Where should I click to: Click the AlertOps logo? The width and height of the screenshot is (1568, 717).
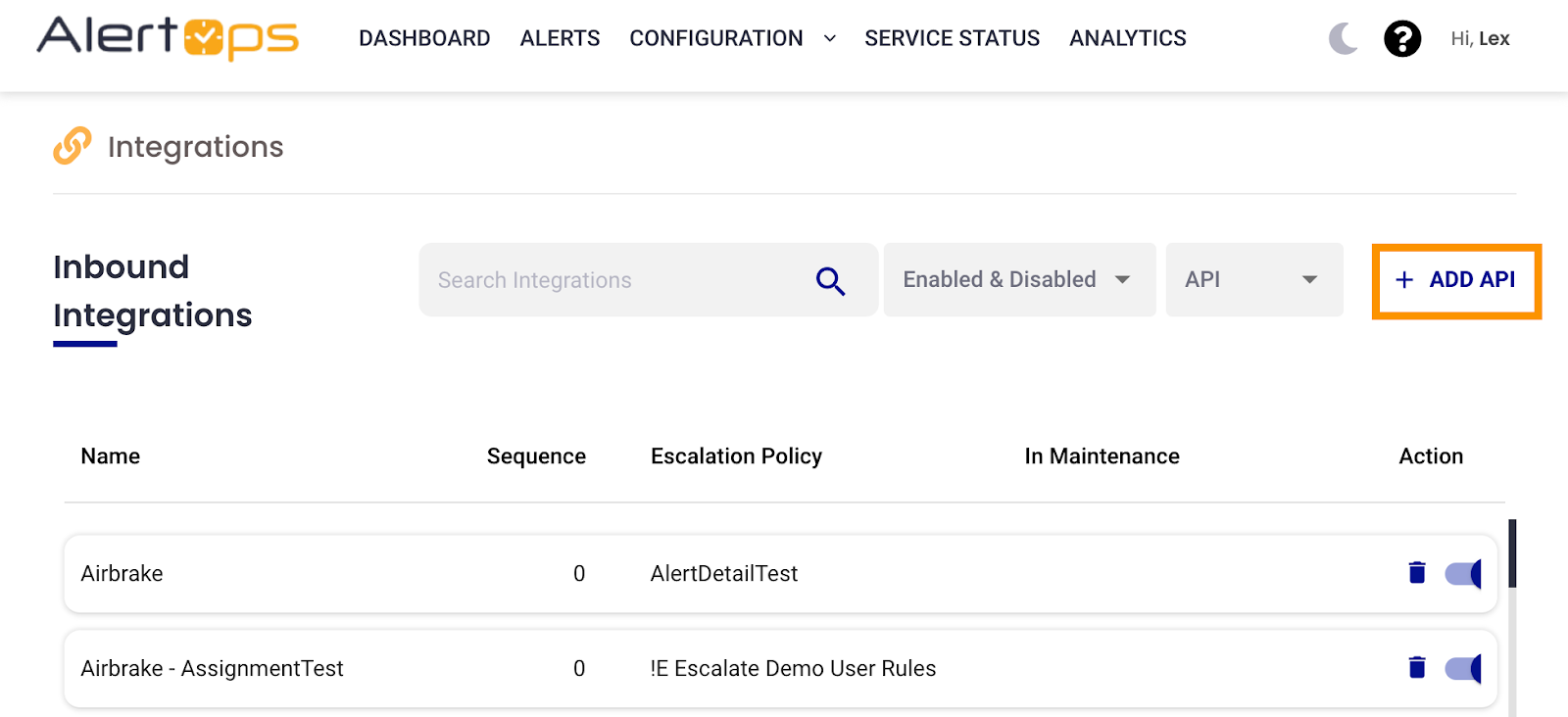point(168,38)
